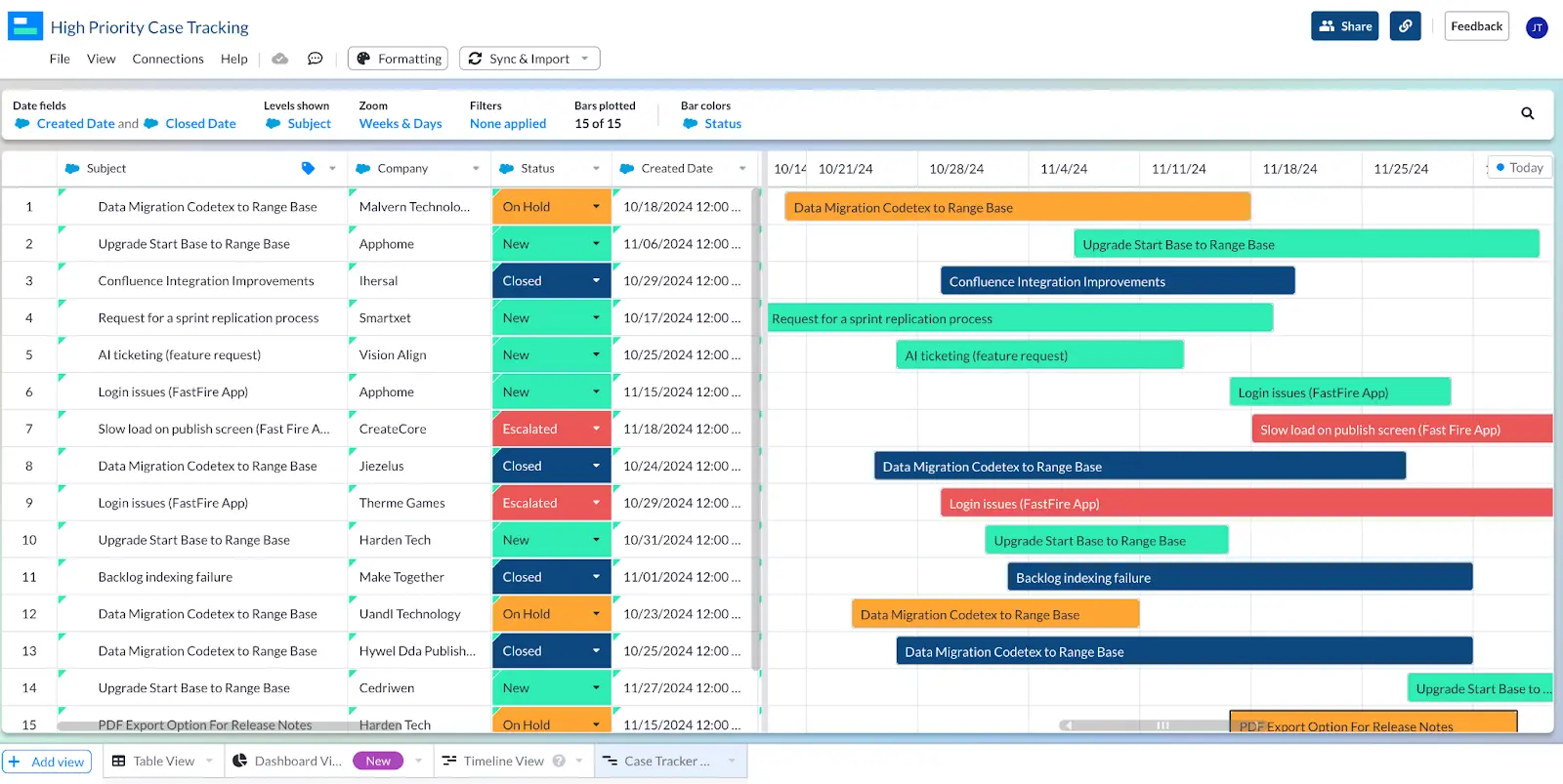Click the New badge on Dashboard tab
1563x784 pixels.
coord(378,761)
